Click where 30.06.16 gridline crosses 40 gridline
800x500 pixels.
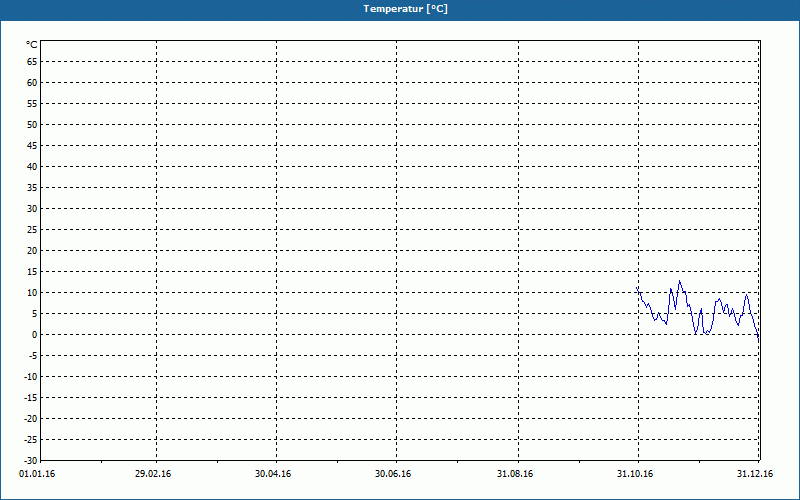(x=397, y=166)
